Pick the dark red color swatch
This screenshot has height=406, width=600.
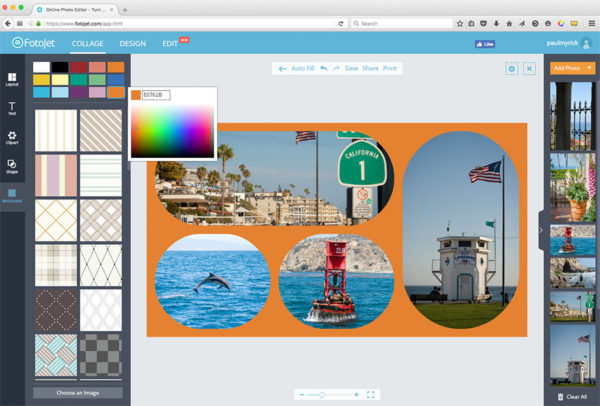tap(78, 67)
